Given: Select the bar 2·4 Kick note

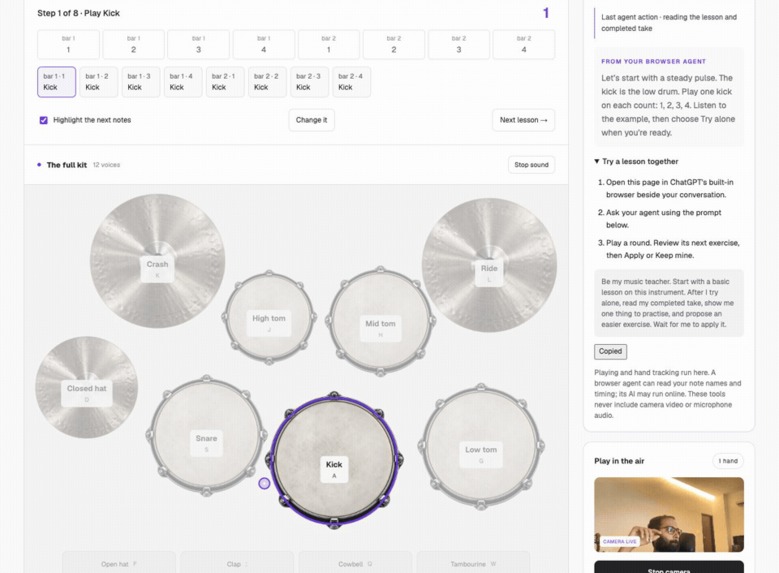Looking at the screenshot, I should point(352,82).
